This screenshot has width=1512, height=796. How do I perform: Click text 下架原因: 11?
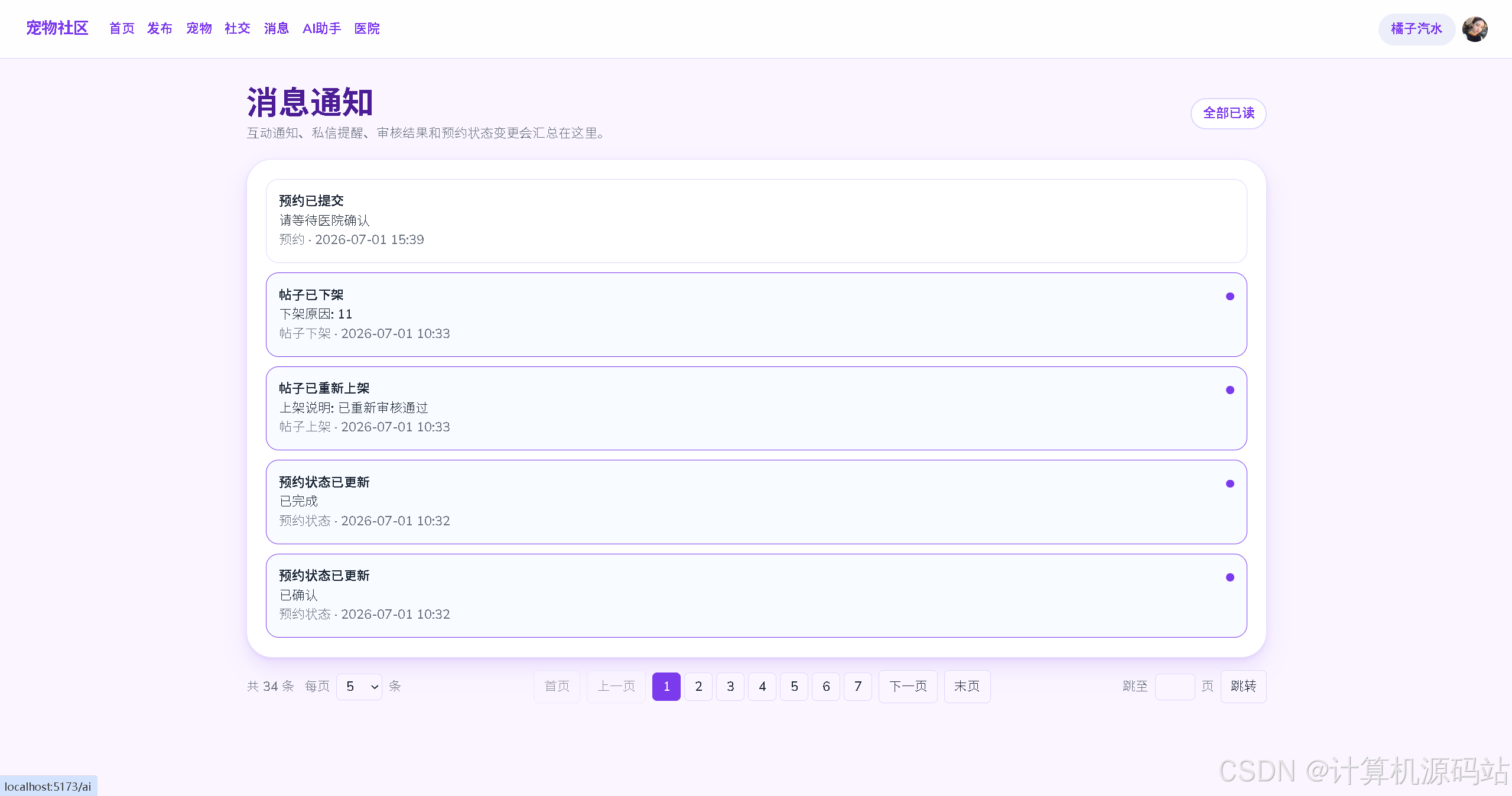pos(316,314)
